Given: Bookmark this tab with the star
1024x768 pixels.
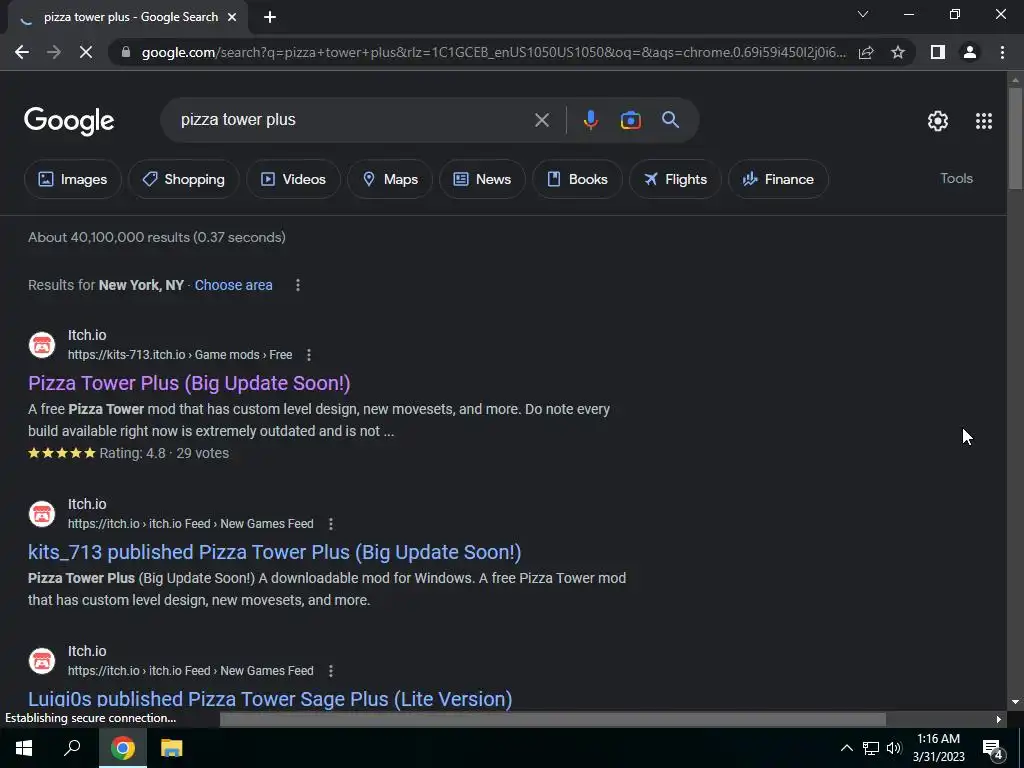Looking at the screenshot, I should (898, 52).
